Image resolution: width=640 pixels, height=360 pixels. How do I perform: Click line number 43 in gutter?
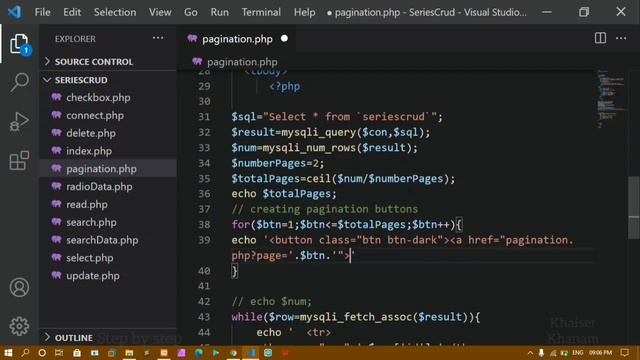click(x=204, y=317)
